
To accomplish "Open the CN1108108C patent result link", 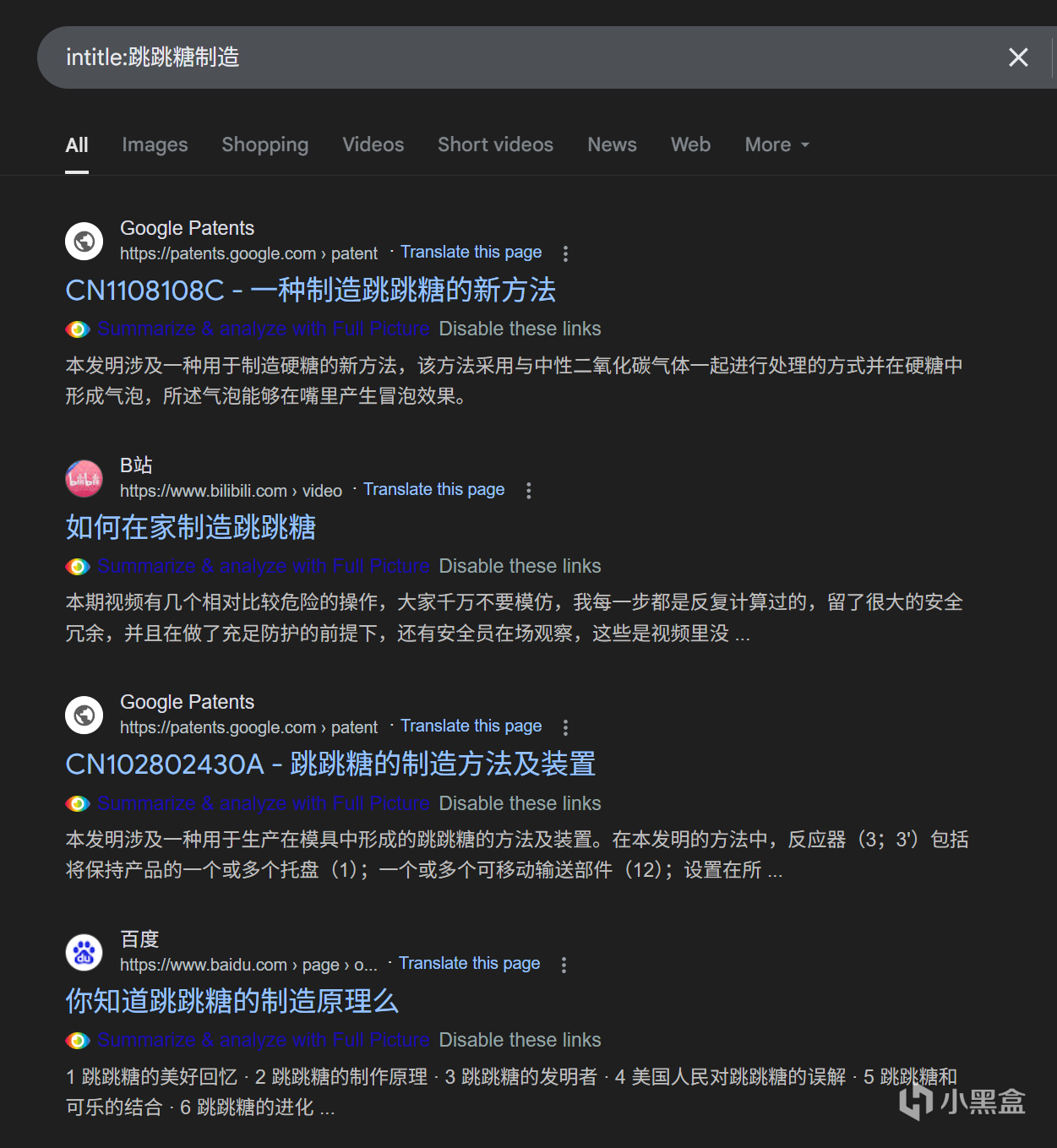I will [310, 291].
